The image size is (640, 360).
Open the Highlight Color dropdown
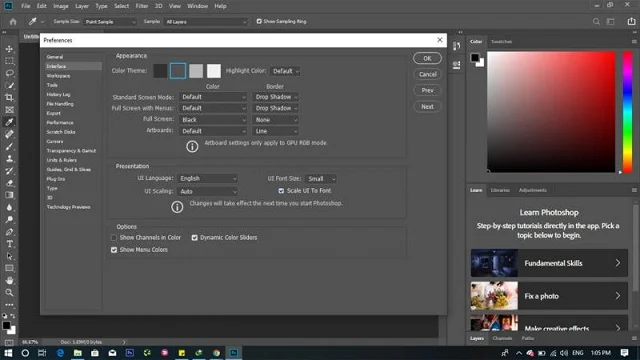click(x=285, y=71)
